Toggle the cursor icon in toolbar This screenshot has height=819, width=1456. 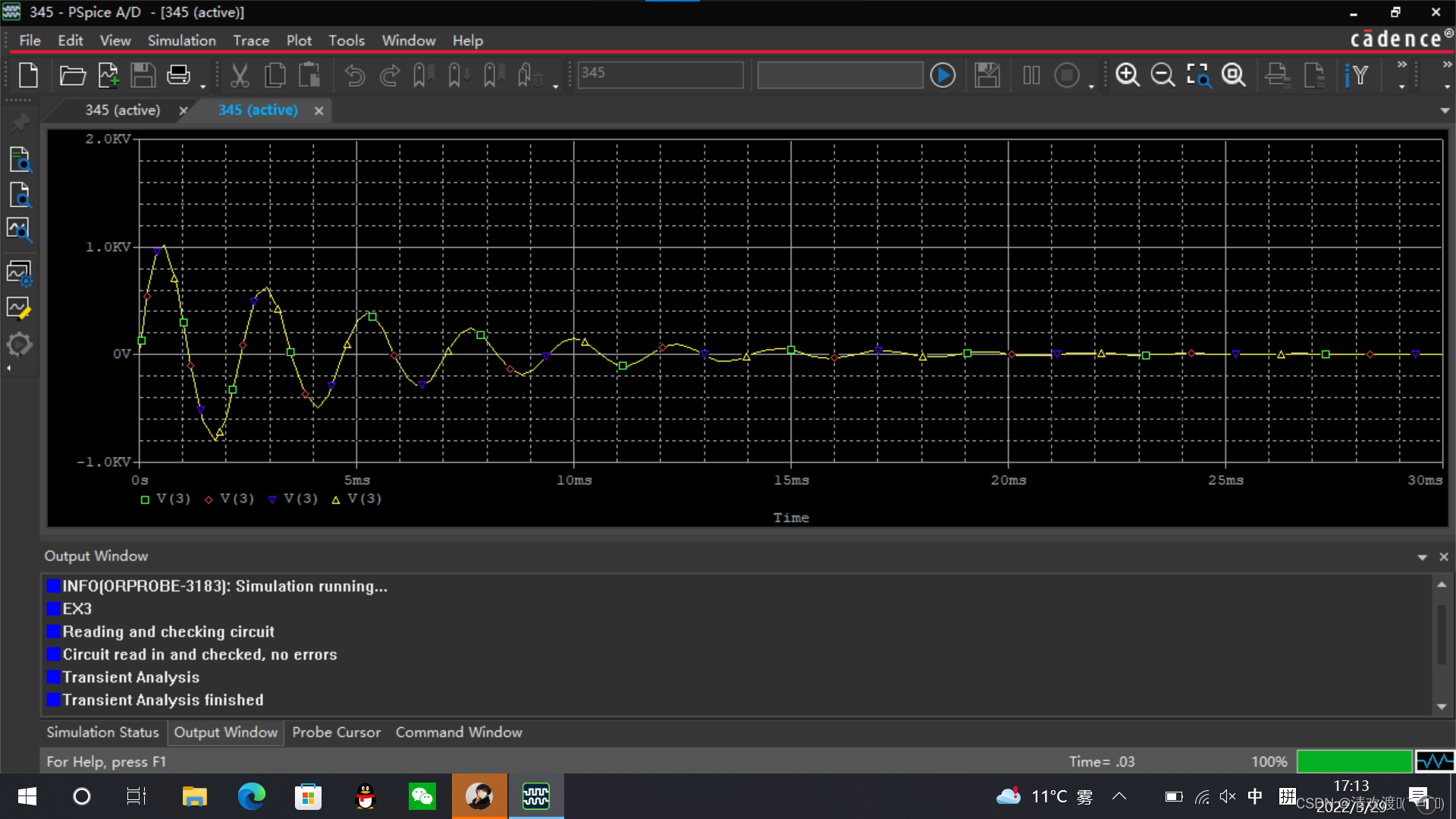coord(1357,75)
